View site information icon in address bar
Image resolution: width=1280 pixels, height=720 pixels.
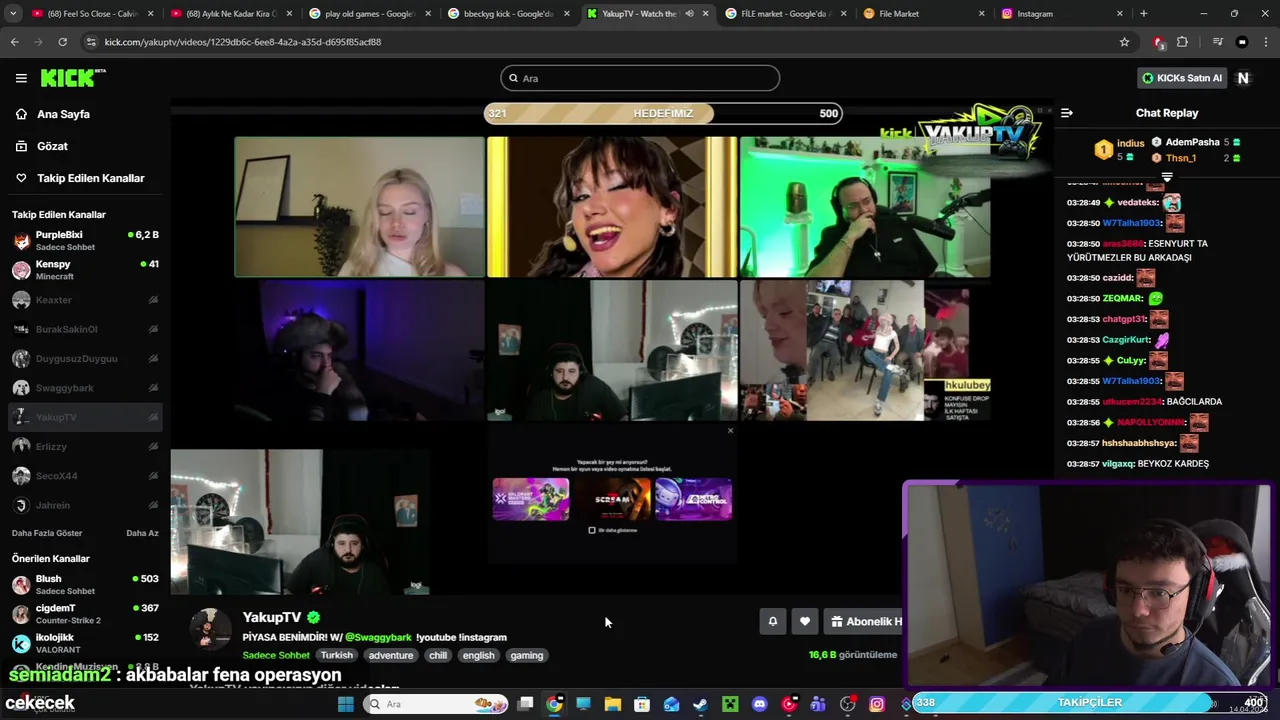pyautogui.click(x=91, y=42)
